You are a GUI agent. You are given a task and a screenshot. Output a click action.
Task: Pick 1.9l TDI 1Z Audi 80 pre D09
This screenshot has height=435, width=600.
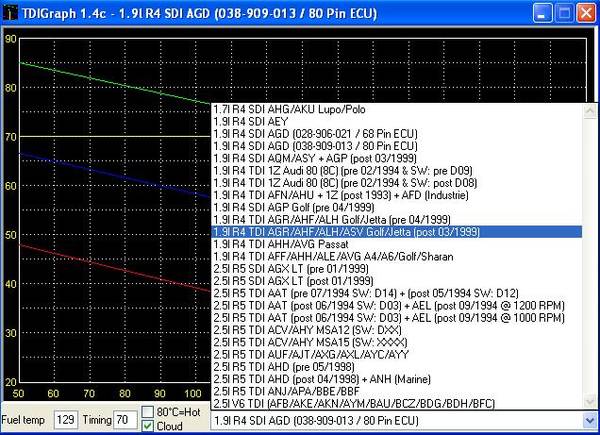pos(396,171)
